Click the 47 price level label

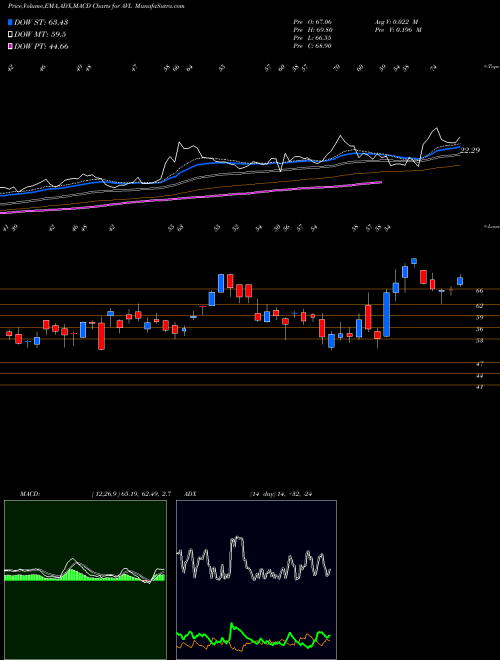coord(479,364)
